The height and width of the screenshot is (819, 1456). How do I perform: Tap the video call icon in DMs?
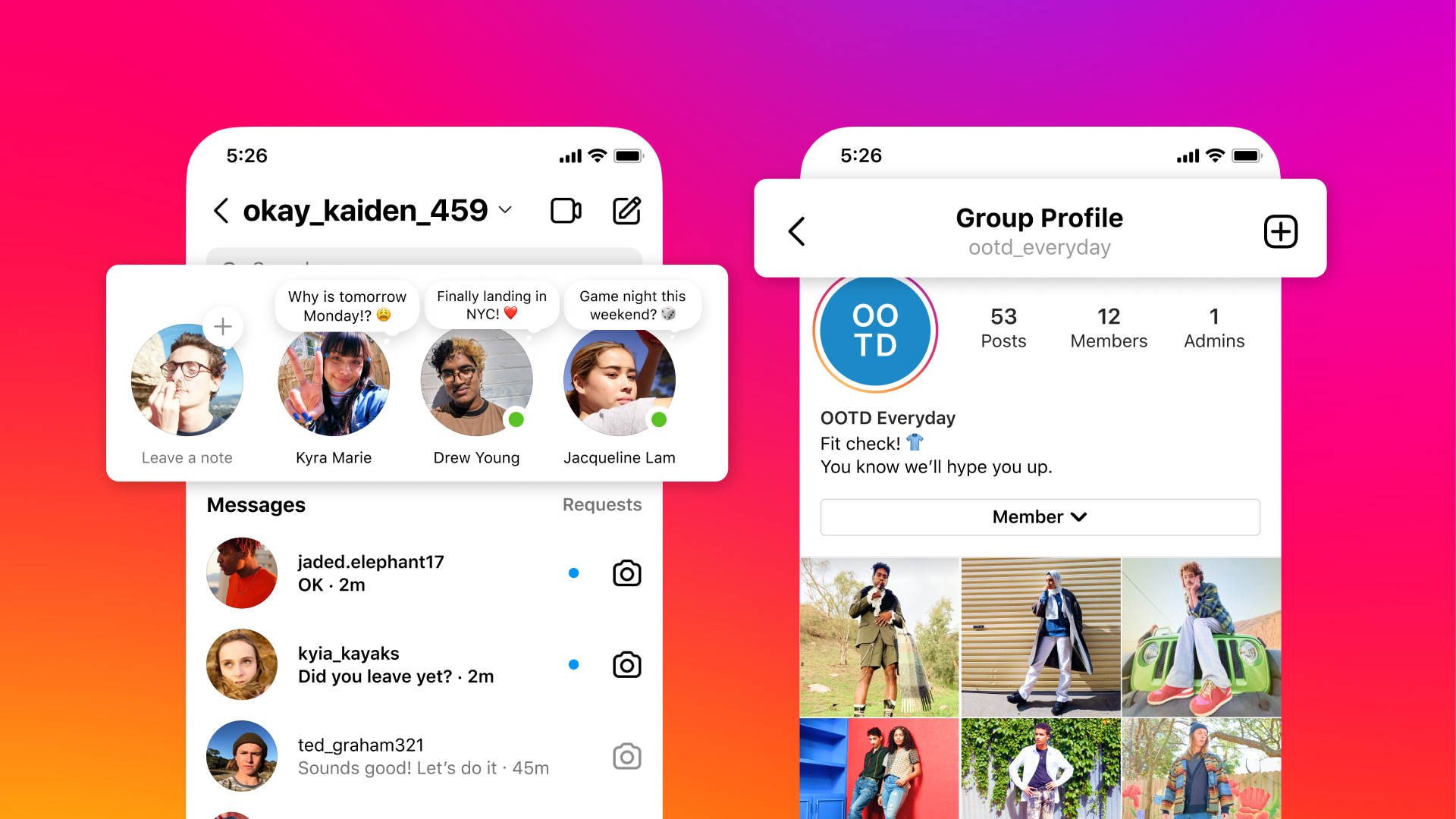pyautogui.click(x=567, y=210)
